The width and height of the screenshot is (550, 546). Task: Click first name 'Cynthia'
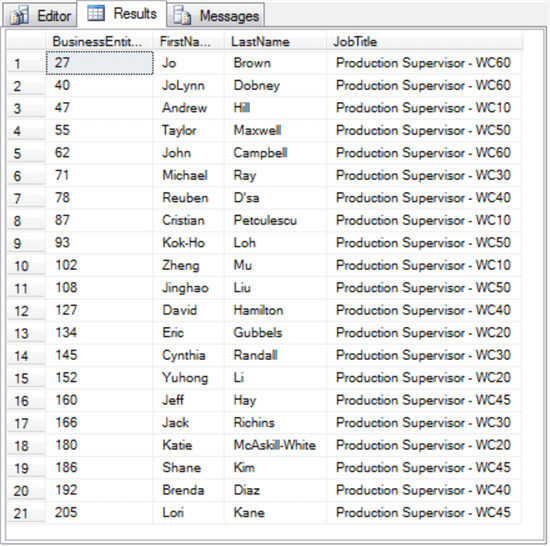point(183,355)
